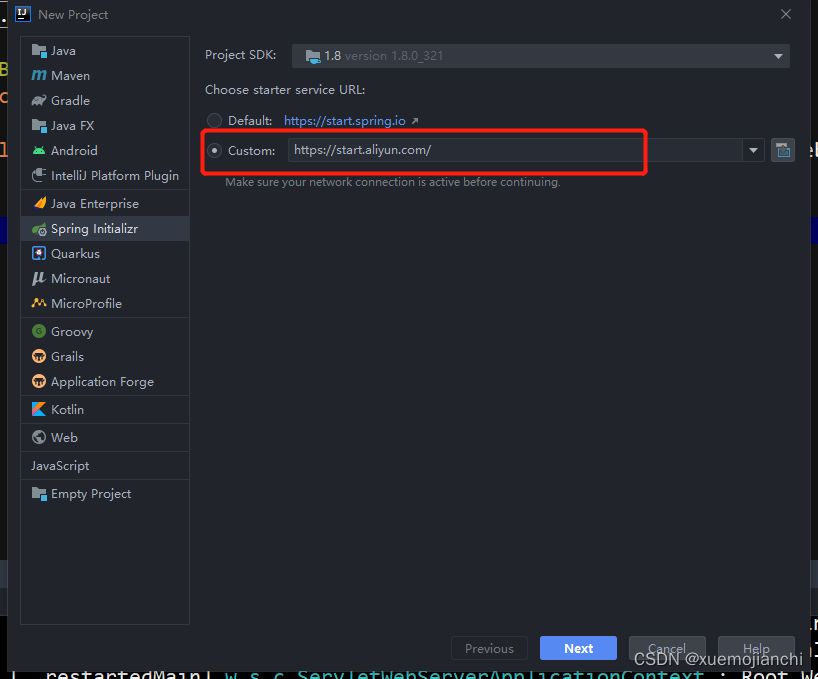Image resolution: width=818 pixels, height=679 pixels.
Task: Choose Maven project type
Action: tap(105, 76)
